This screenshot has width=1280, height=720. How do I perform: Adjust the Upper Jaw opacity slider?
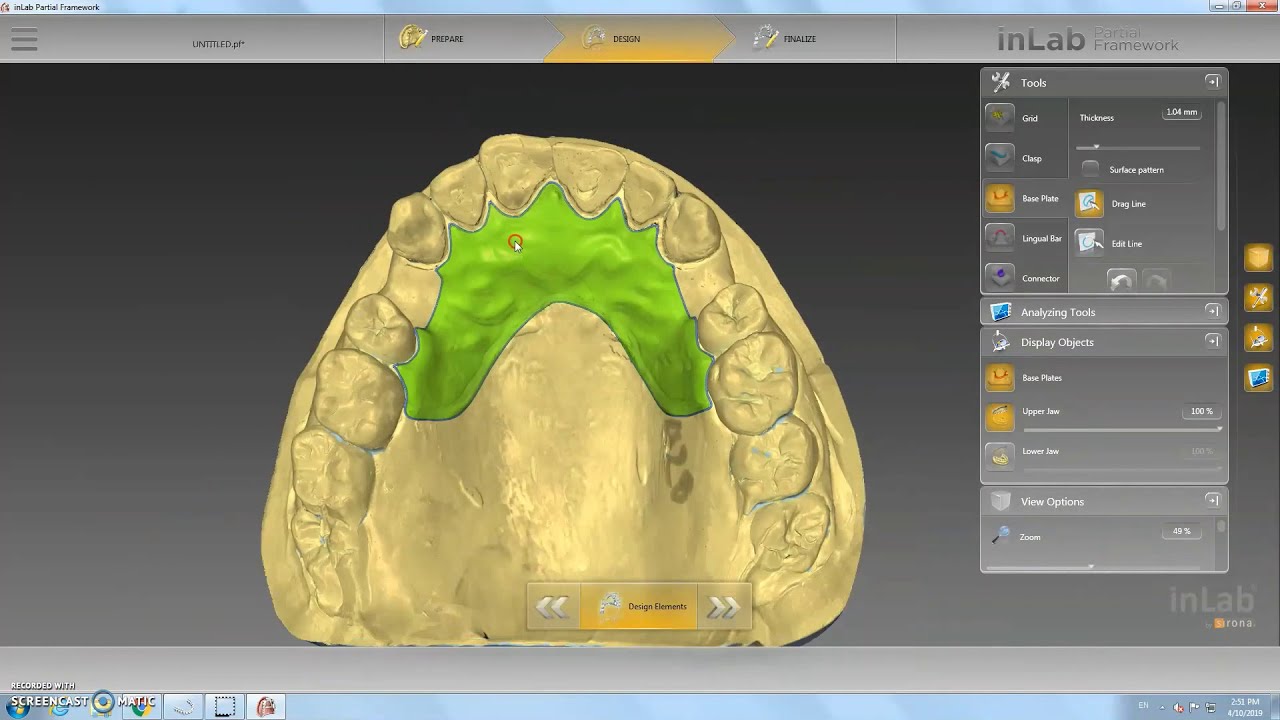click(x=1122, y=429)
